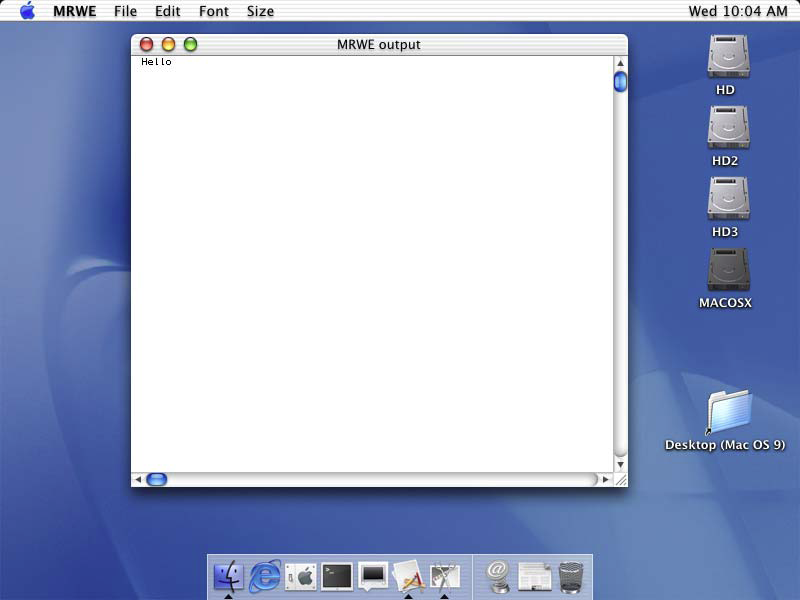The width and height of the screenshot is (800, 600).
Task: Minimize the MRWE output window
Action: 168,44
